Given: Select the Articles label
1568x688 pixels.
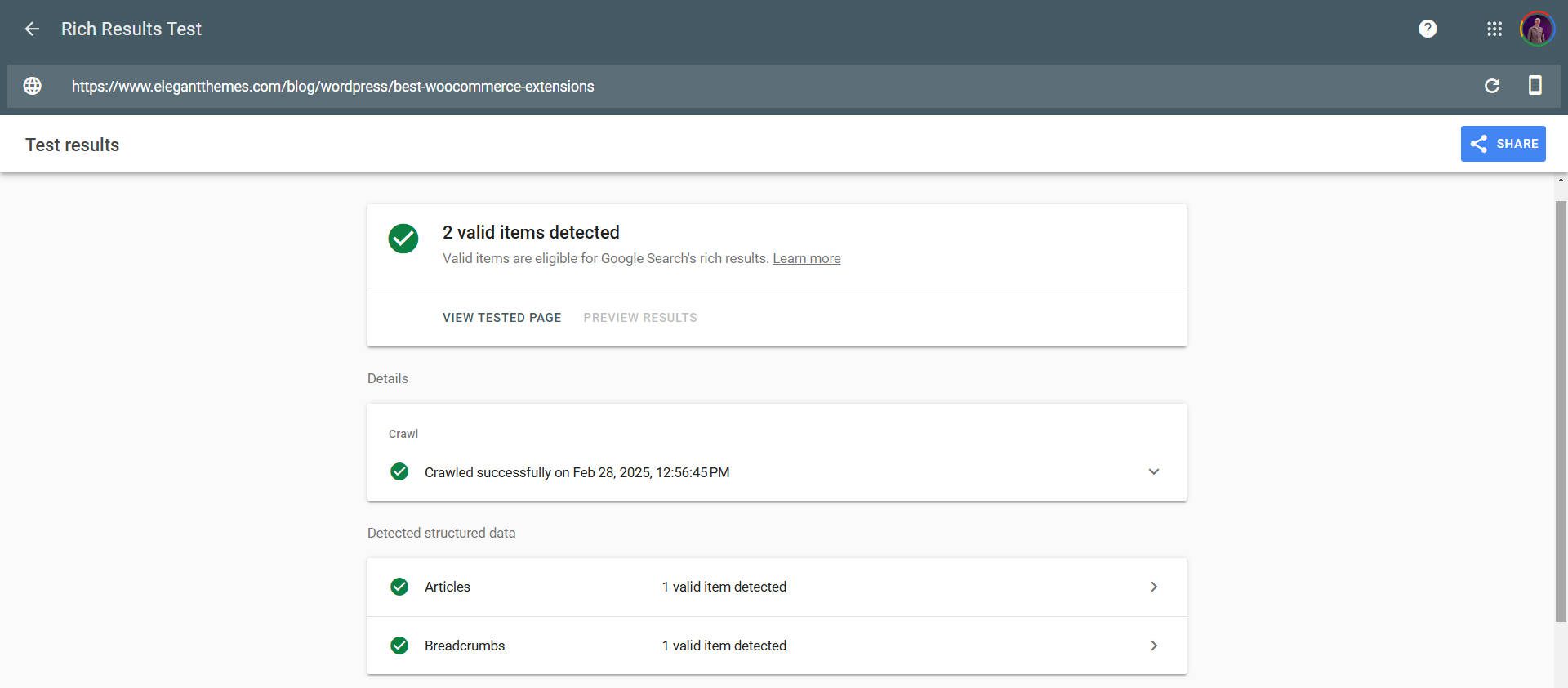Looking at the screenshot, I should (448, 587).
